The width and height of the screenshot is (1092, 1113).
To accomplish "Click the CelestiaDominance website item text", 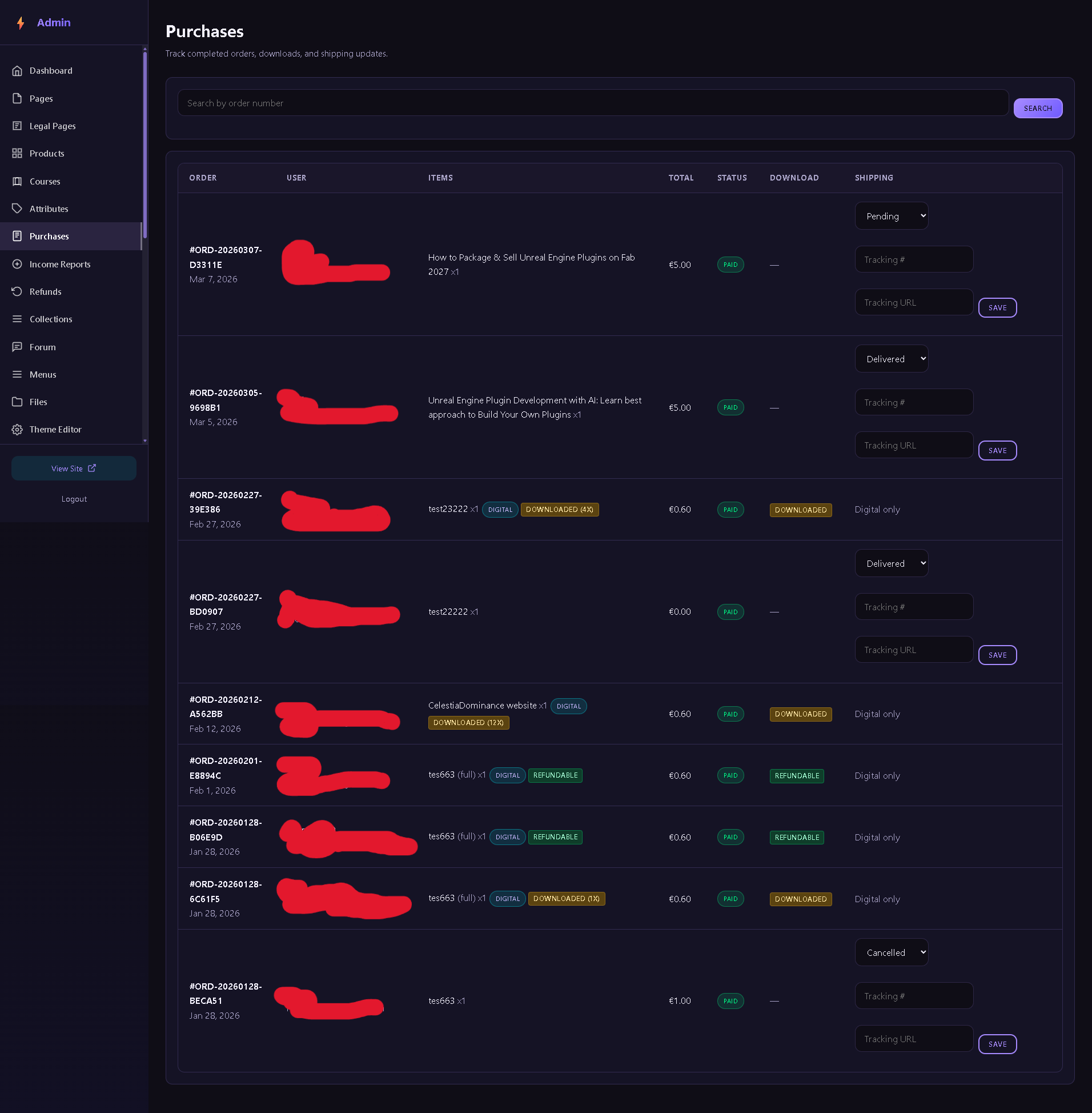I will coord(483,705).
